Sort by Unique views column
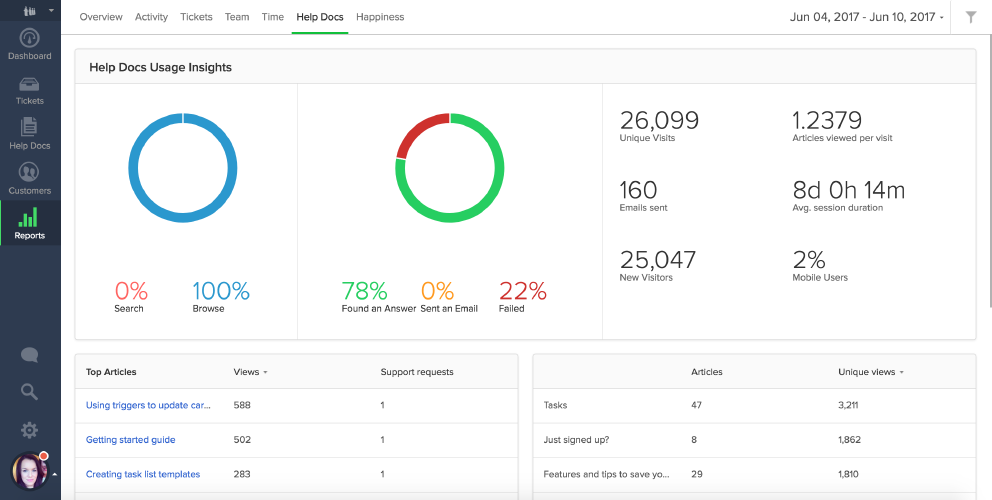The width and height of the screenshot is (992, 500). [869, 372]
